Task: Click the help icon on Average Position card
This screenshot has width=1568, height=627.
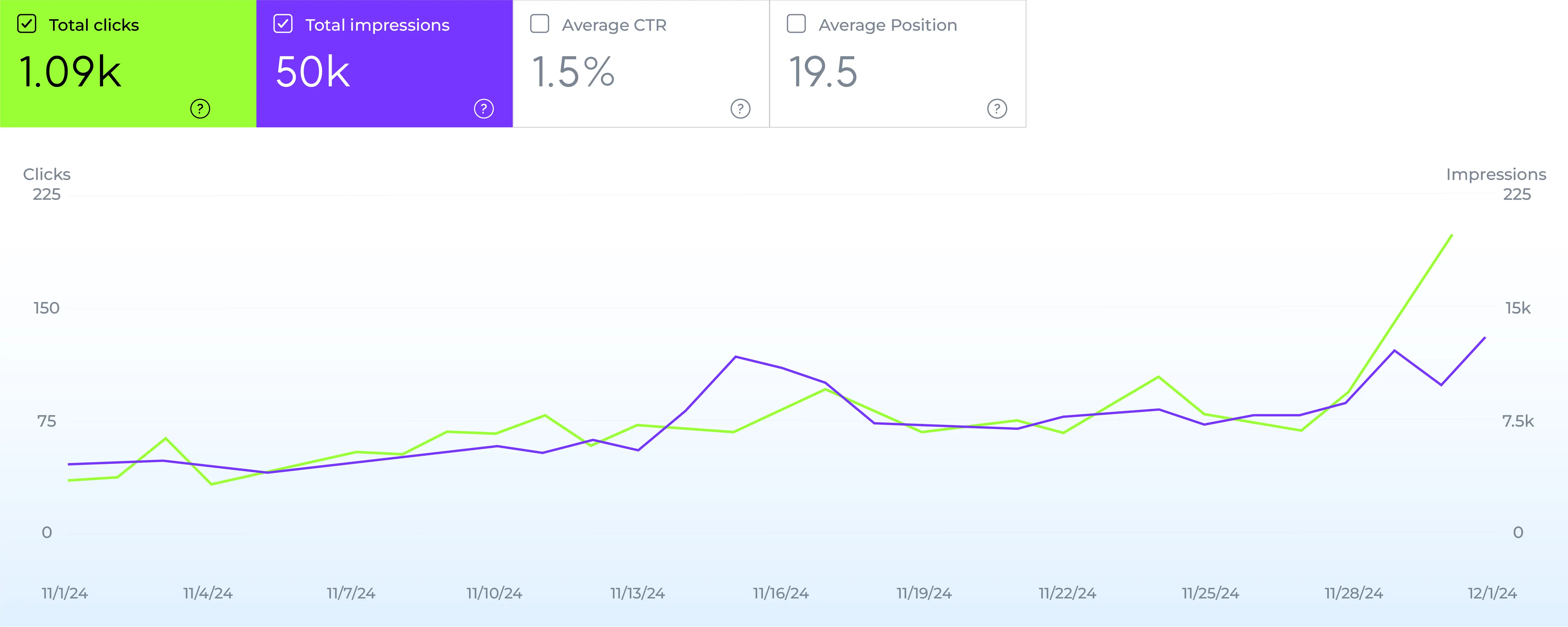Action: 996,110
